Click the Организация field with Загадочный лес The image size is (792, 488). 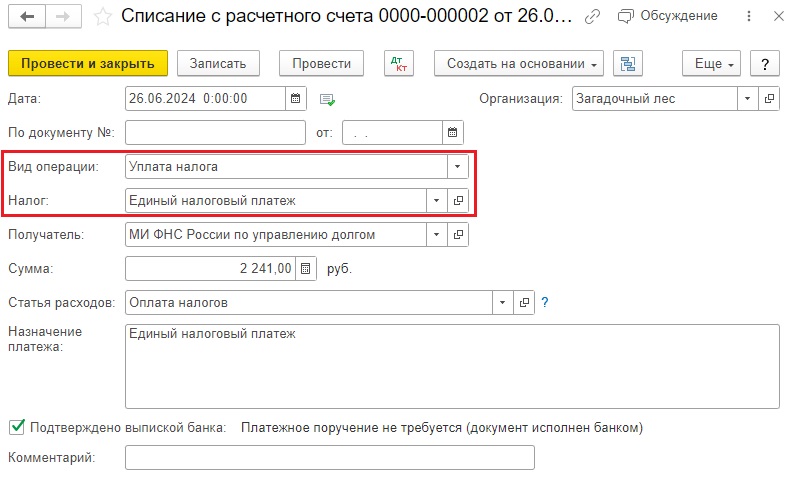tap(655, 99)
